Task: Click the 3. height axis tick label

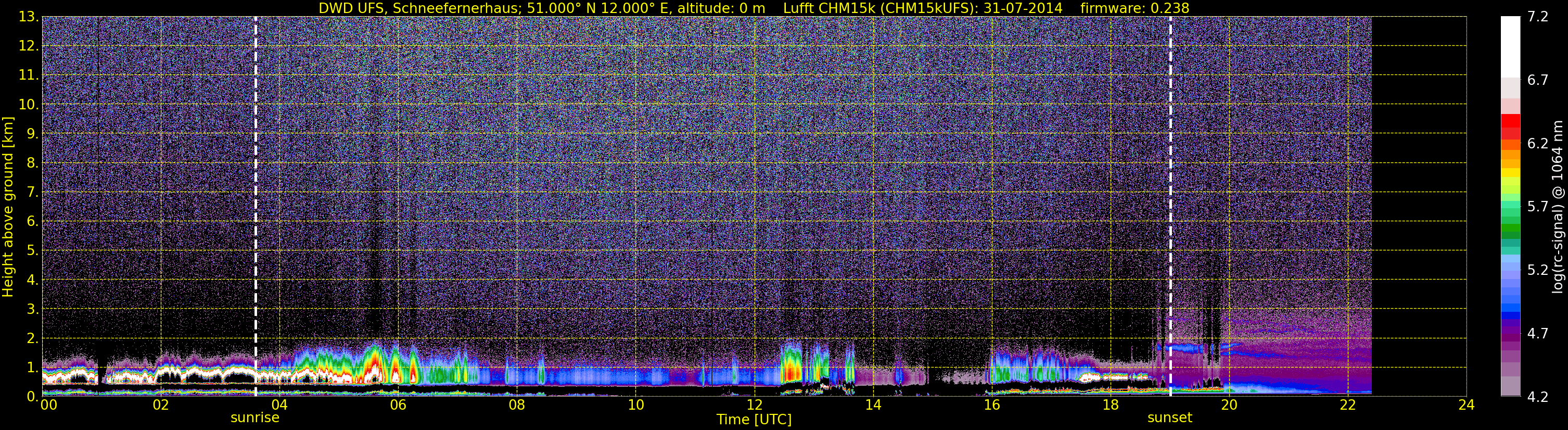Action: 33,309
